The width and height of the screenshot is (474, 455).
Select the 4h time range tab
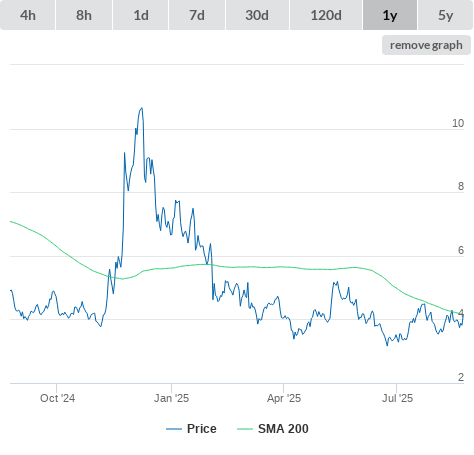click(x=28, y=15)
